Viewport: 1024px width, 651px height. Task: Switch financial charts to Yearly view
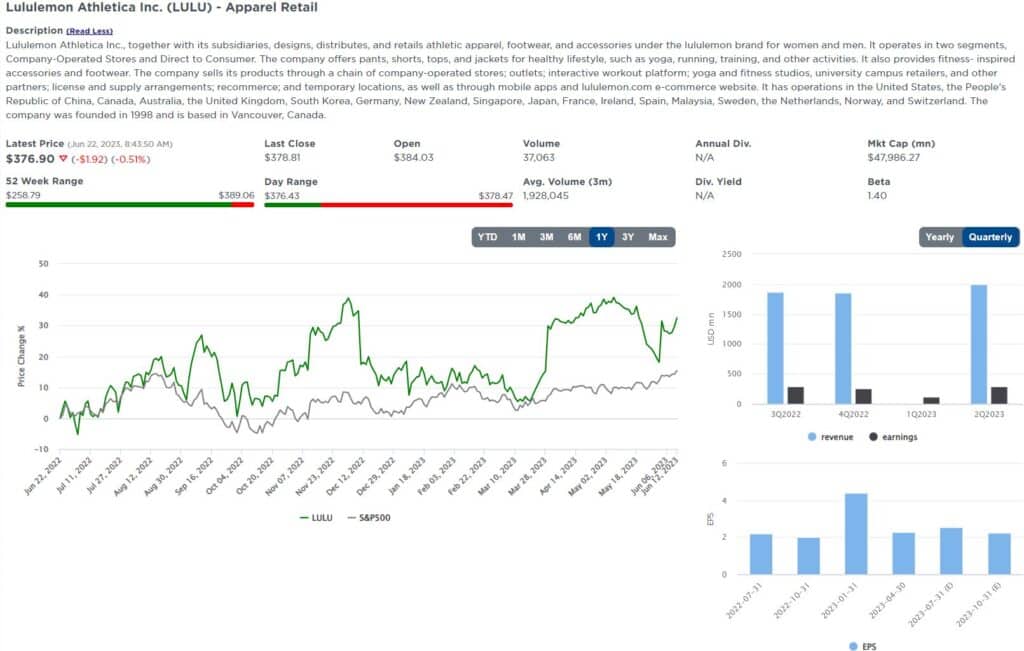point(939,237)
